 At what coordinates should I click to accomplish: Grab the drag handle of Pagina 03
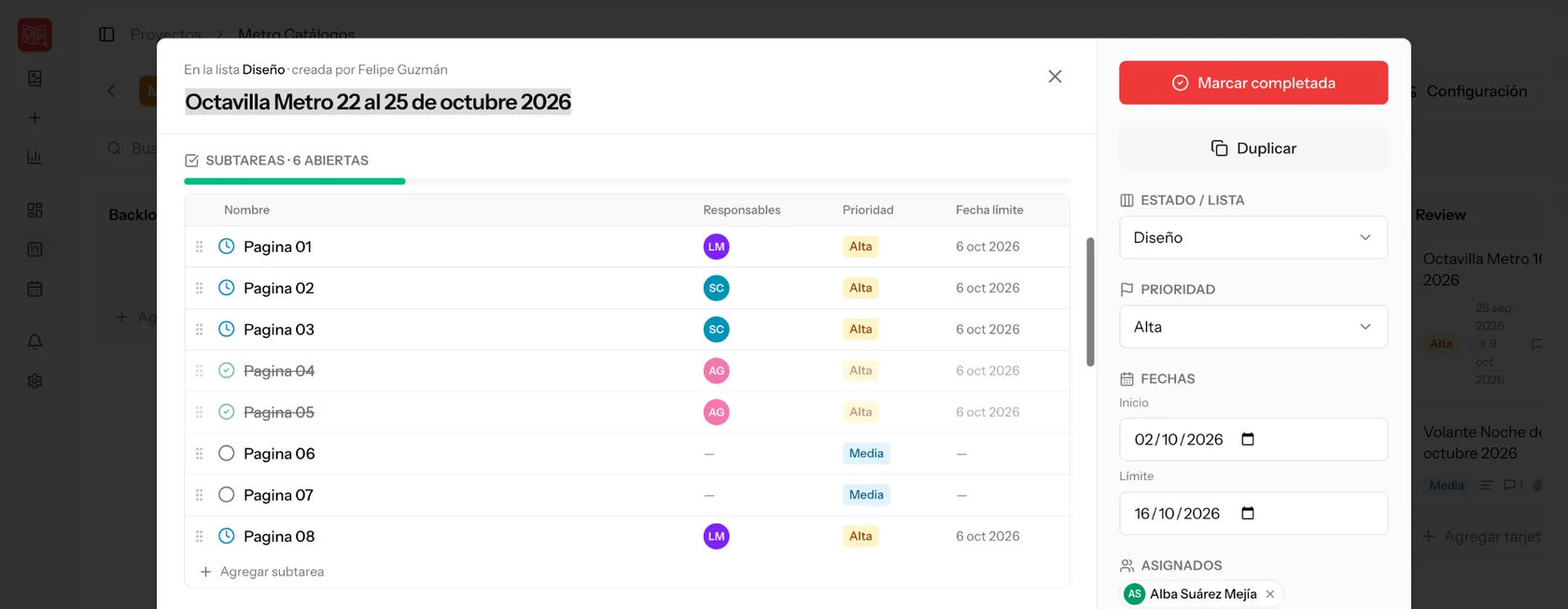(x=199, y=330)
